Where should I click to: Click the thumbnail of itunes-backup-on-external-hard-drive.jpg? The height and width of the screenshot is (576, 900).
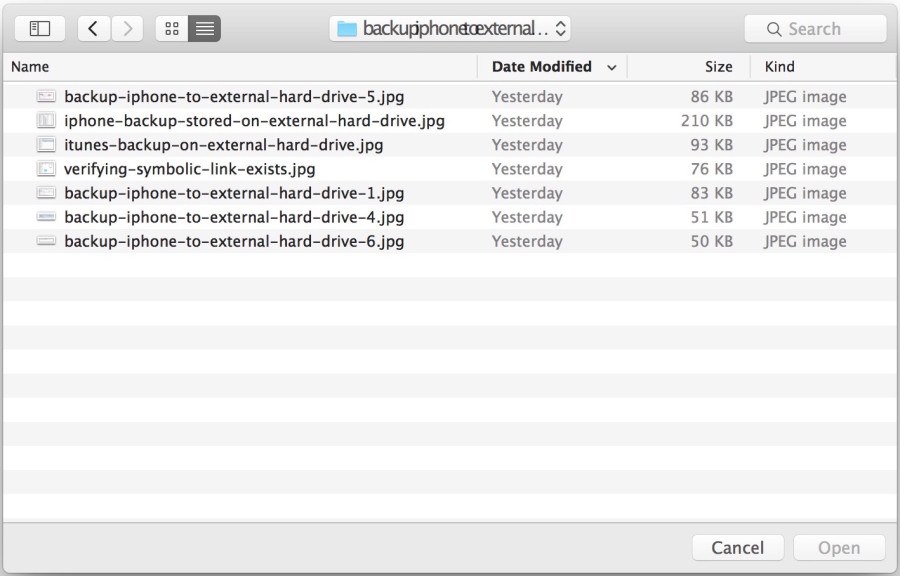pyautogui.click(x=44, y=143)
